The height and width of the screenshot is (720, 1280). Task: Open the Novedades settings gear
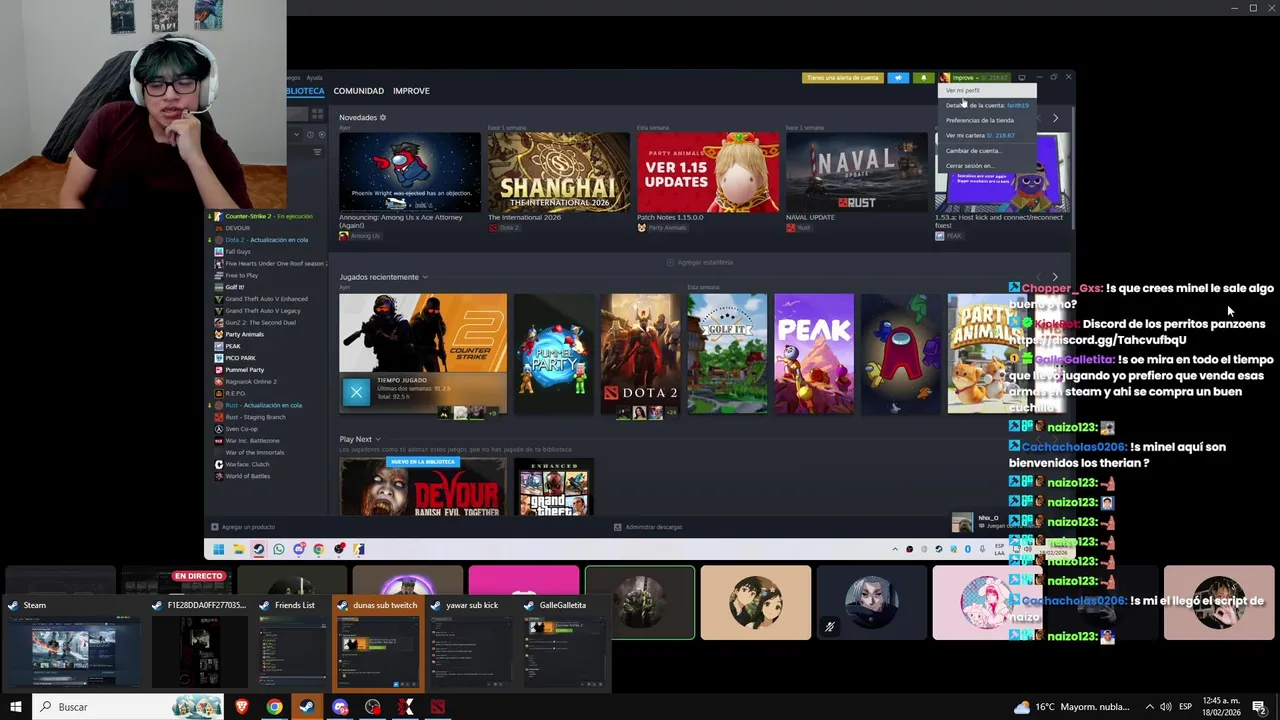(383, 118)
